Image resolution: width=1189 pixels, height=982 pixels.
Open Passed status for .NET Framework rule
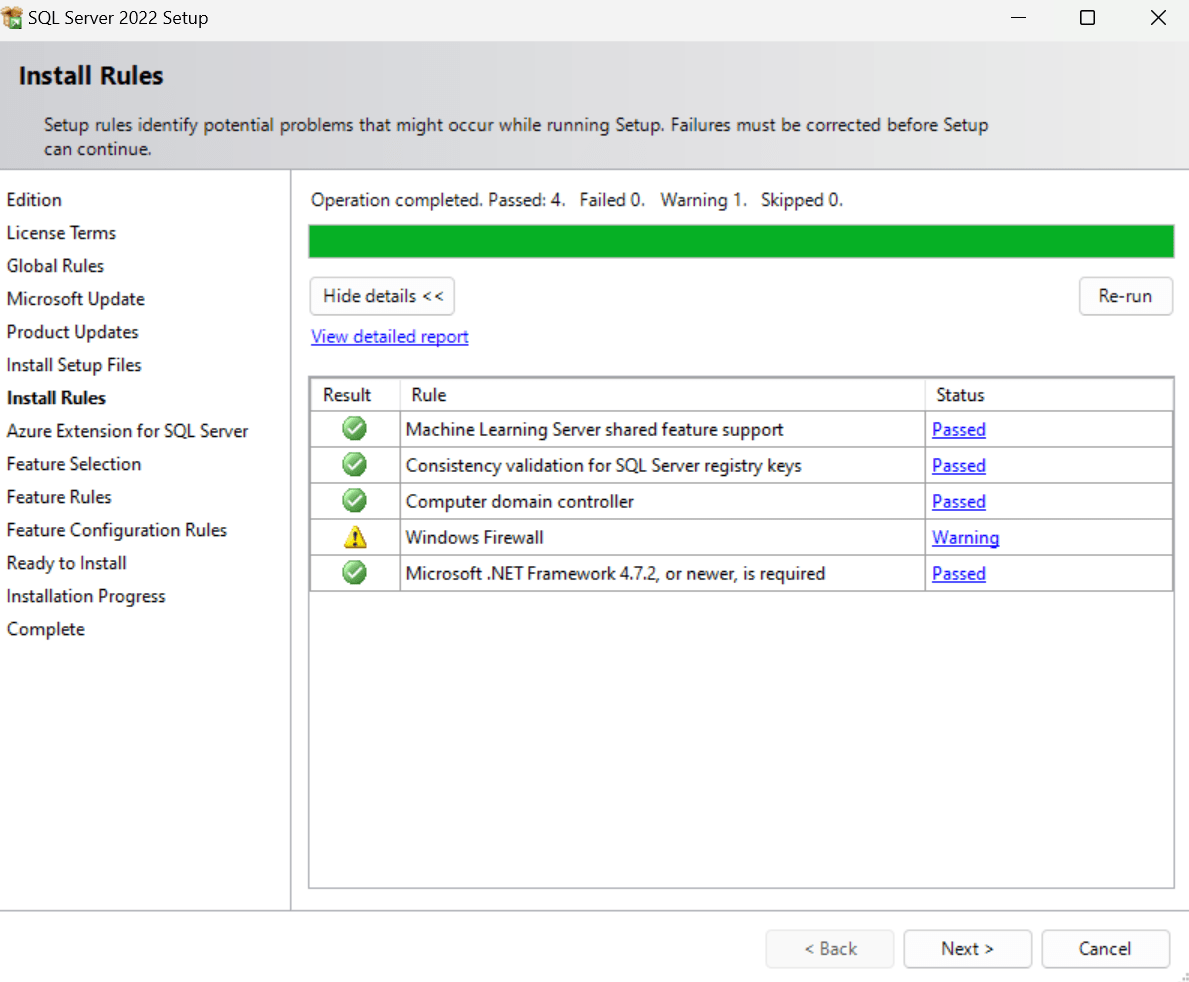click(x=958, y=573)
